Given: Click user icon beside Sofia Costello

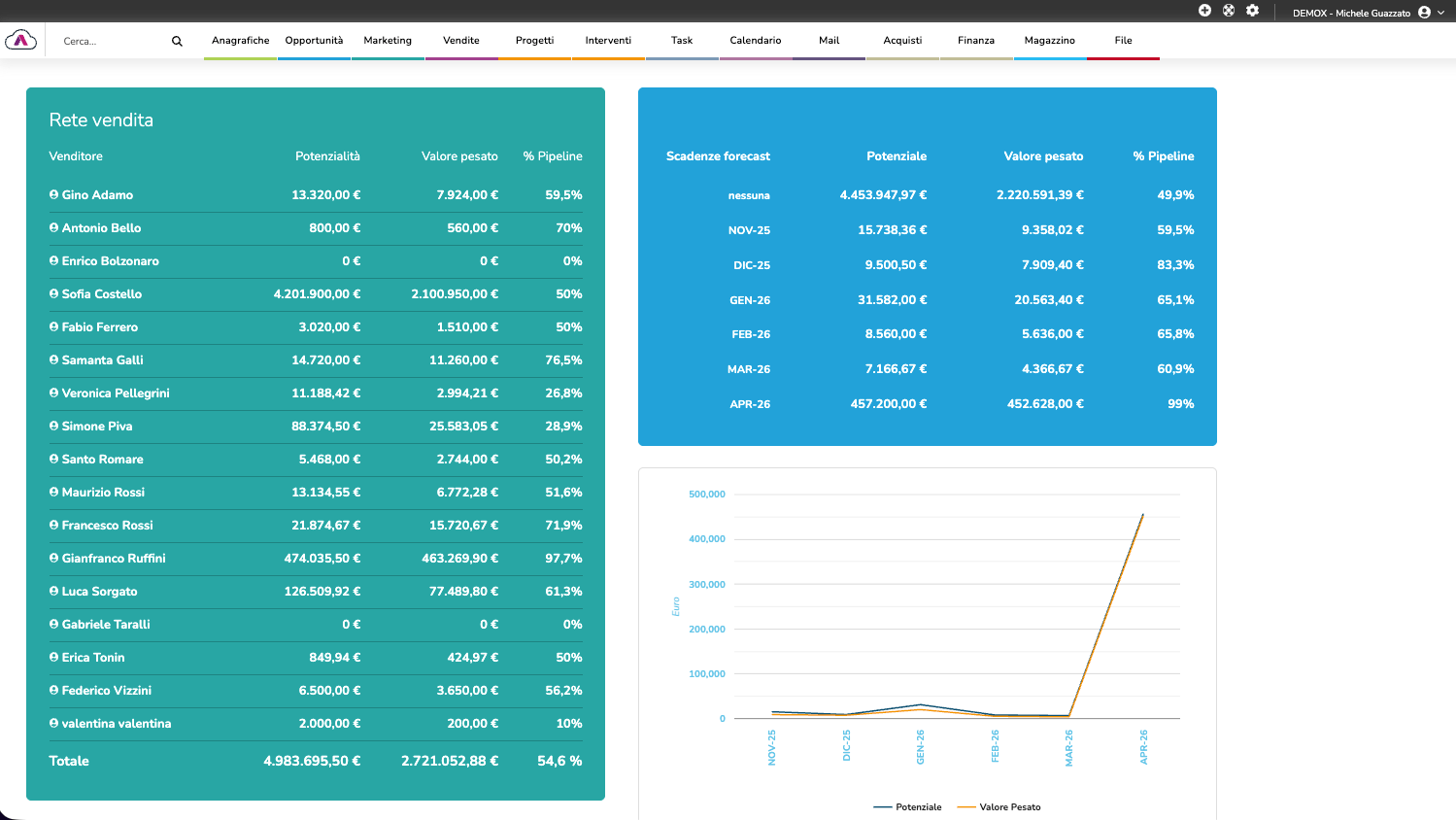Looking at the screenshot, I should tap(54, 293).
